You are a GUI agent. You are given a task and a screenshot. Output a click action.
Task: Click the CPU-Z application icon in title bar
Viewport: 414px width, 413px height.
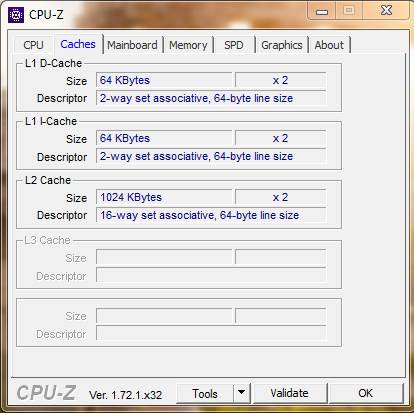16,15
